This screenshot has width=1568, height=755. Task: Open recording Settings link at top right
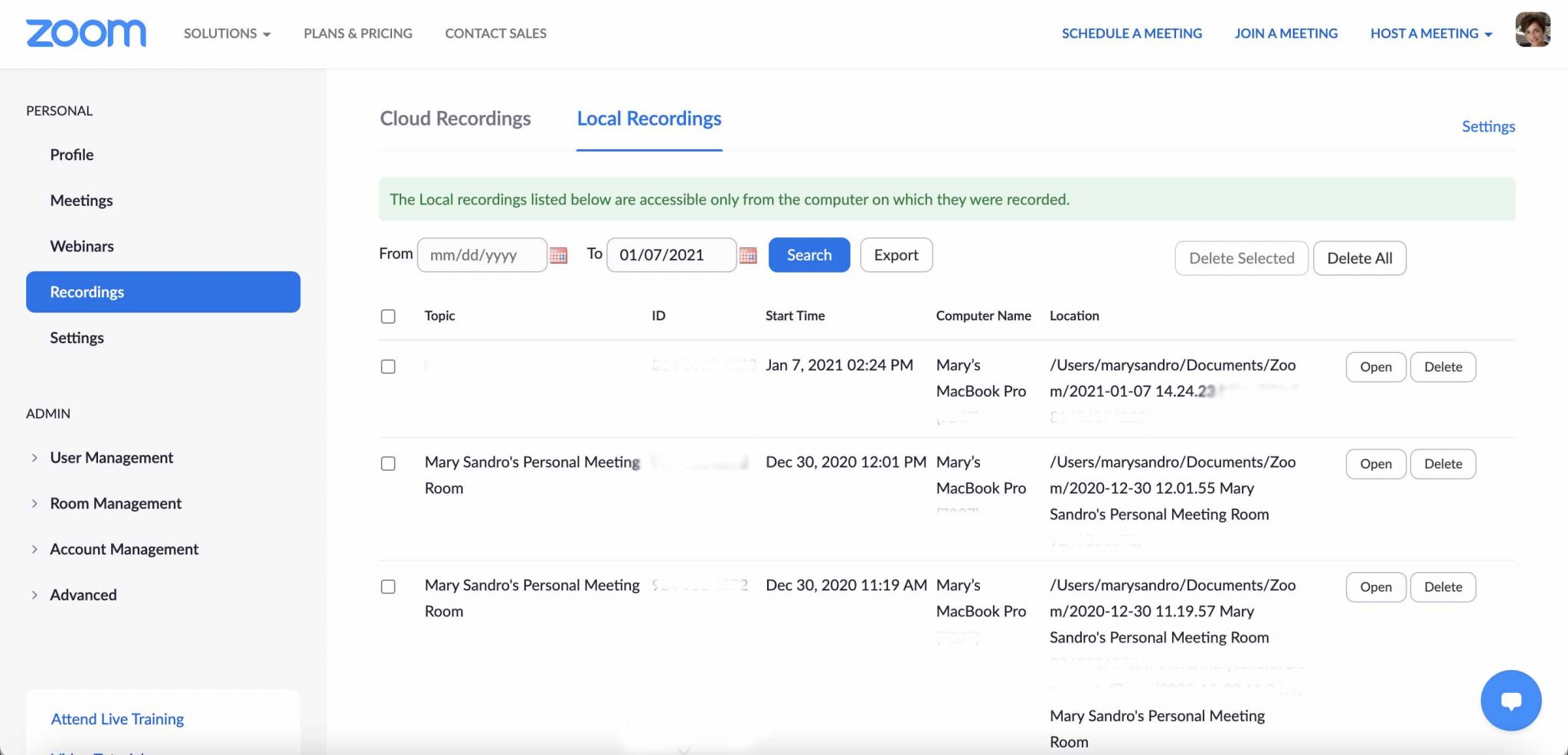click(1488, 126)
